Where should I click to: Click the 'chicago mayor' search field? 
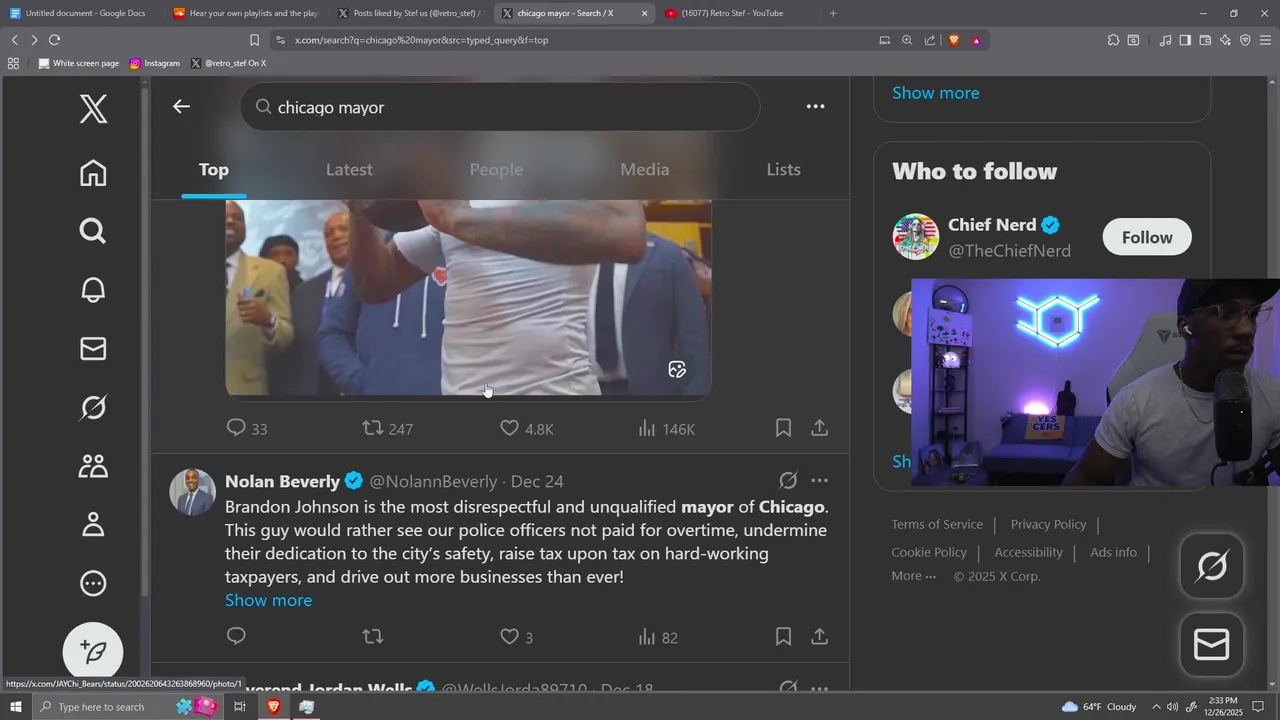click(500, 107)
